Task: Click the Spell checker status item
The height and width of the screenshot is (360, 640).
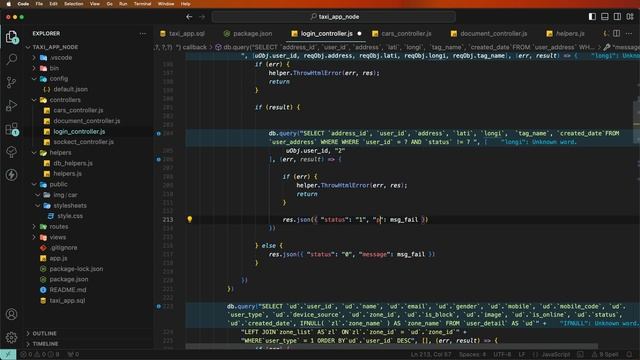Action: pos(605,354)
